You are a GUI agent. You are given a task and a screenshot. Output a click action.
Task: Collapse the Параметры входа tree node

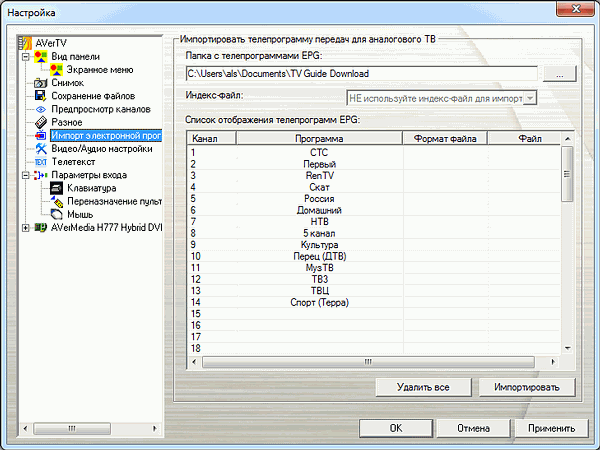tap(25, 175)
